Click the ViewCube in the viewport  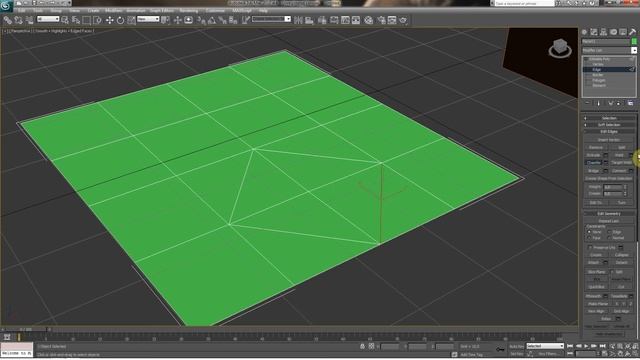tap(560, 48)
